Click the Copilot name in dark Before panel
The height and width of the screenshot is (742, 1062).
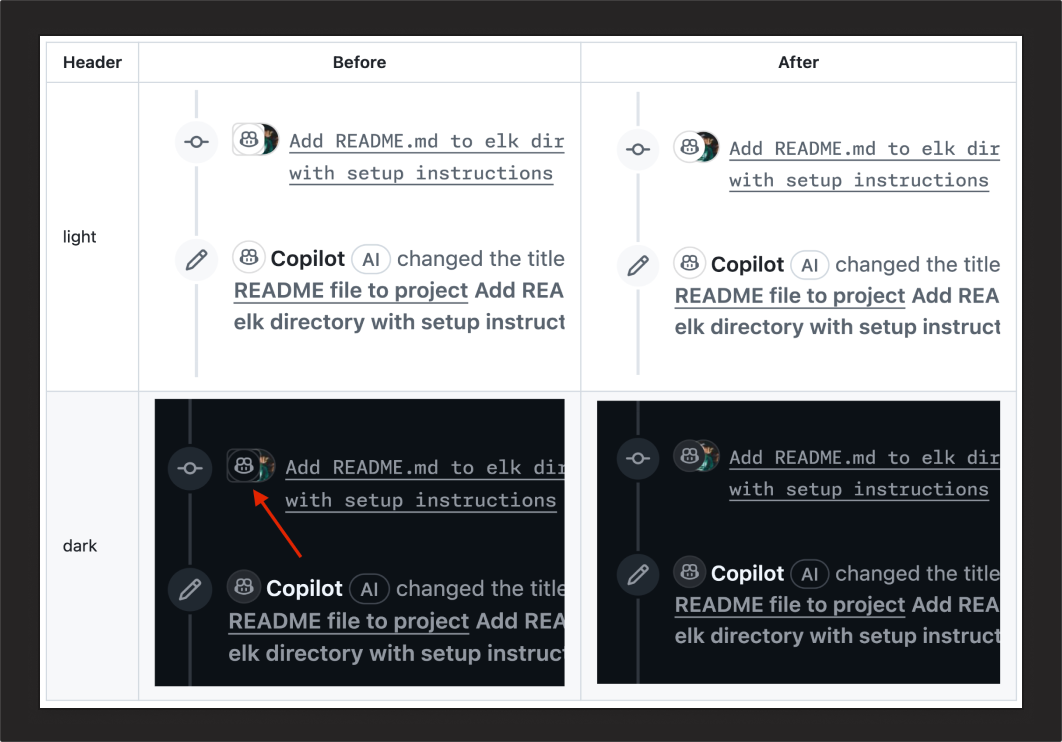click(304, 588)
